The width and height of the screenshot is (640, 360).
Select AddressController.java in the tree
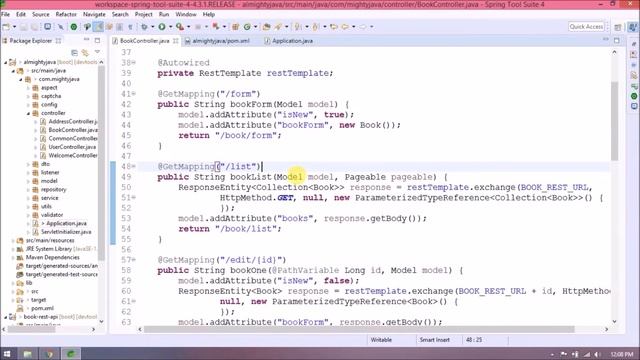click(x=73, y=122)
